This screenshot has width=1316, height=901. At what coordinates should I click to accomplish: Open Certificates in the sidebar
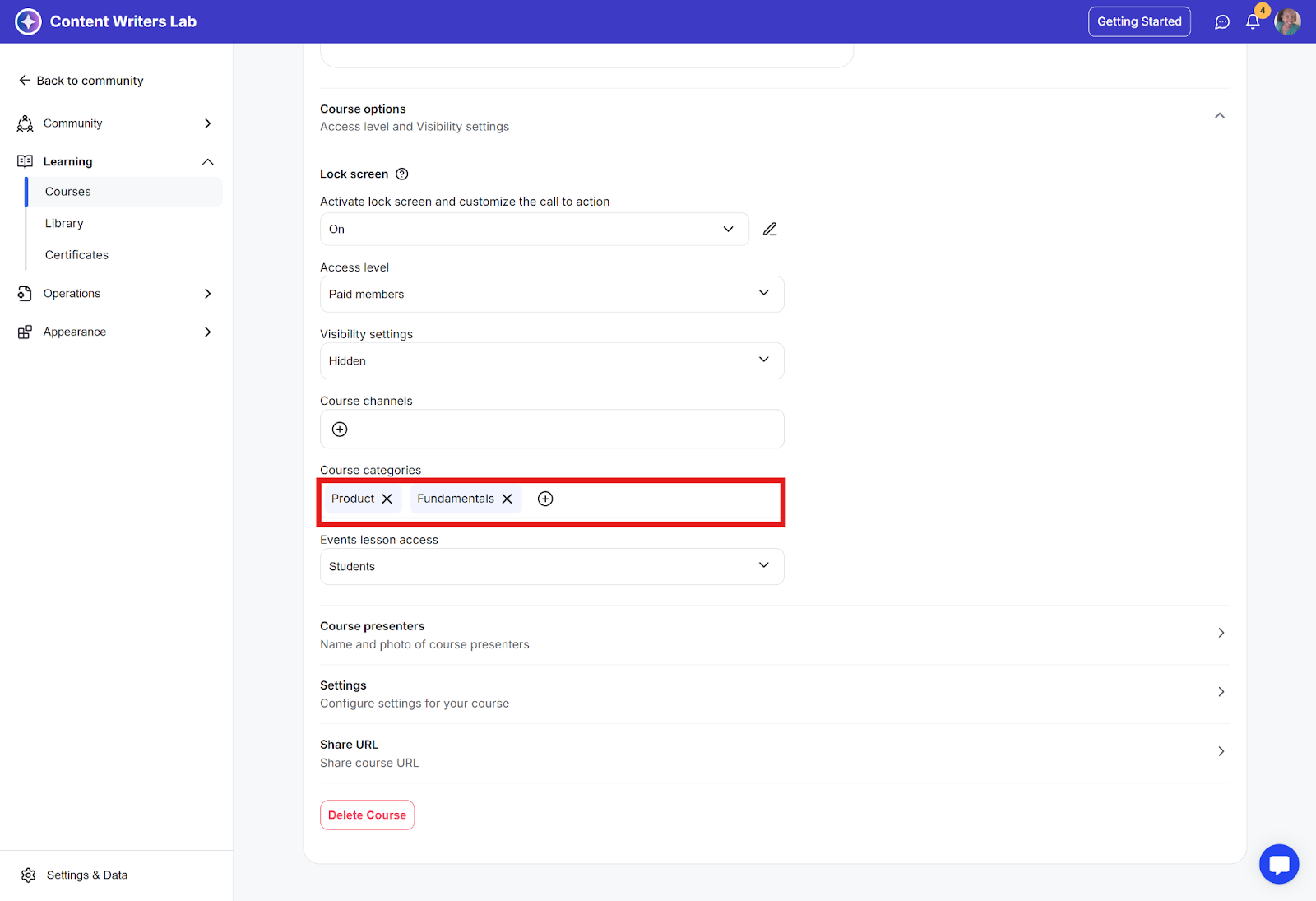pyautogui.click(x=76, y=255)
